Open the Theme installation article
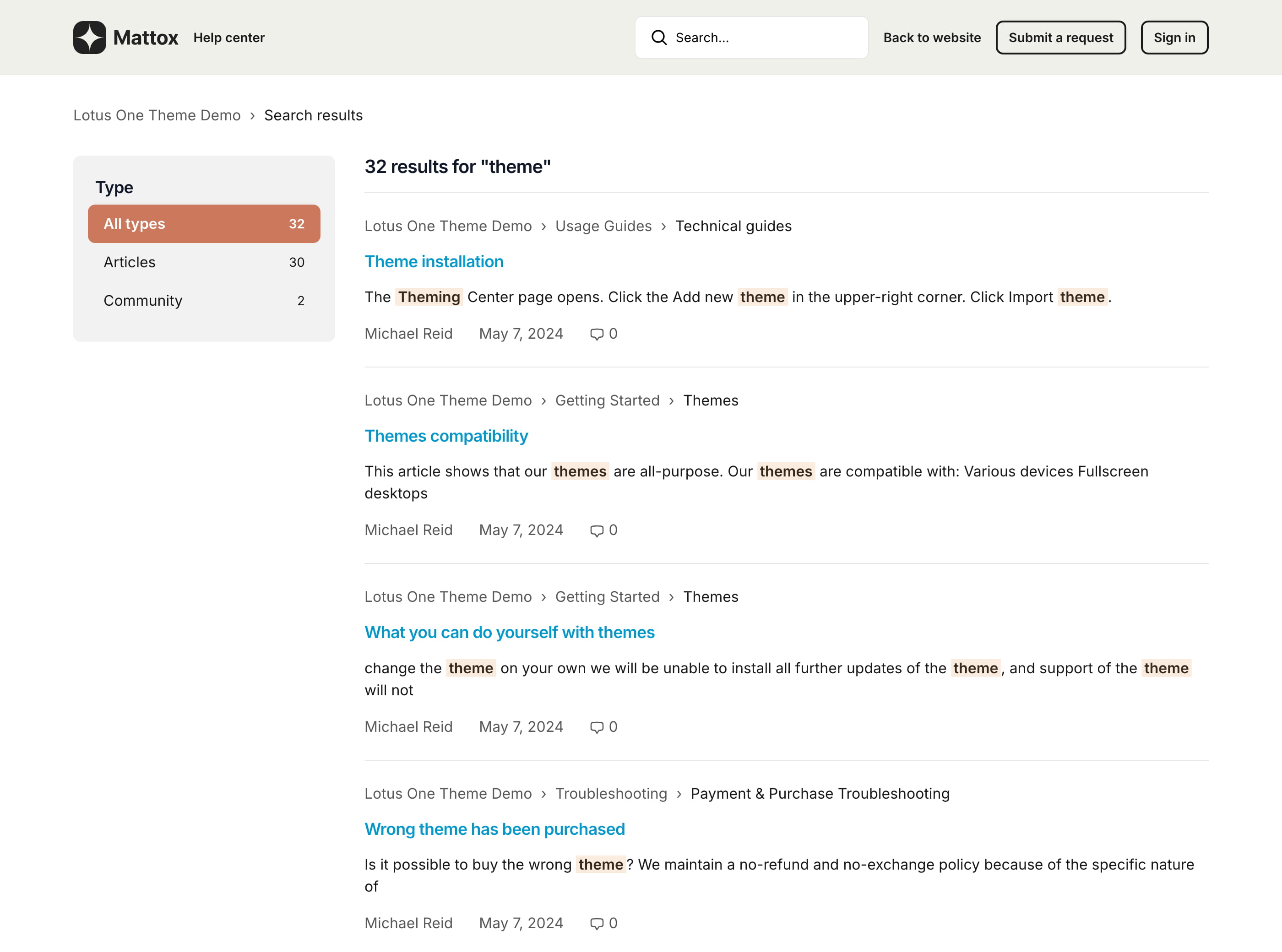Viewport: 1282px width, 952px height. (x=434, y=262)
